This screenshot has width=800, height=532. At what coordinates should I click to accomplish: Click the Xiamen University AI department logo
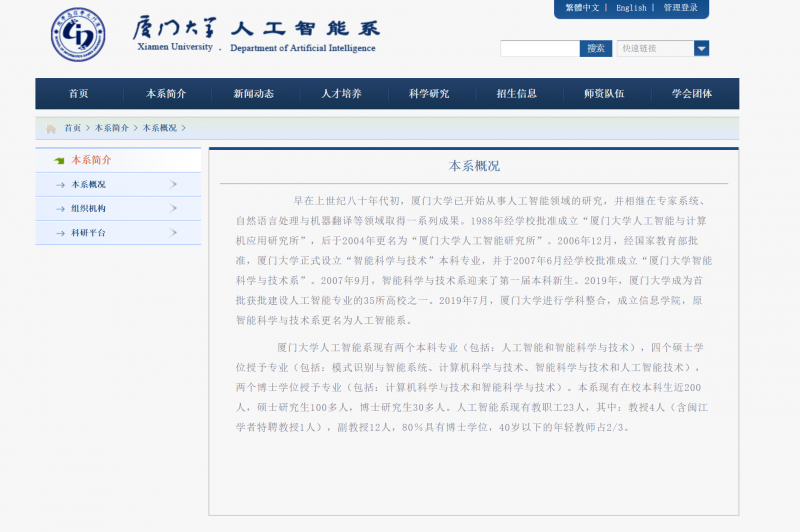(77, 35)
